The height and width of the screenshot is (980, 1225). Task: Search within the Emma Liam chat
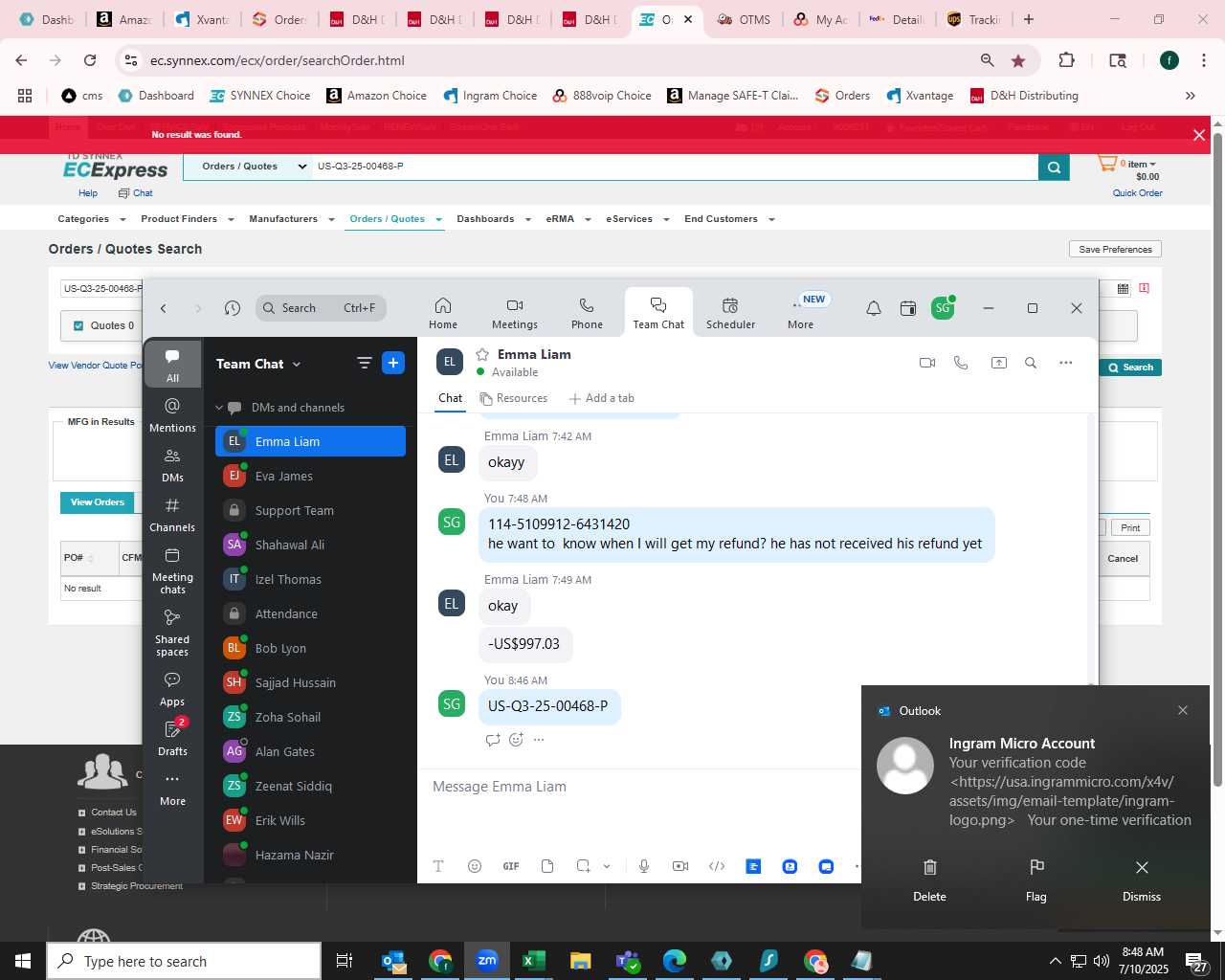(x=1031, y=363)
